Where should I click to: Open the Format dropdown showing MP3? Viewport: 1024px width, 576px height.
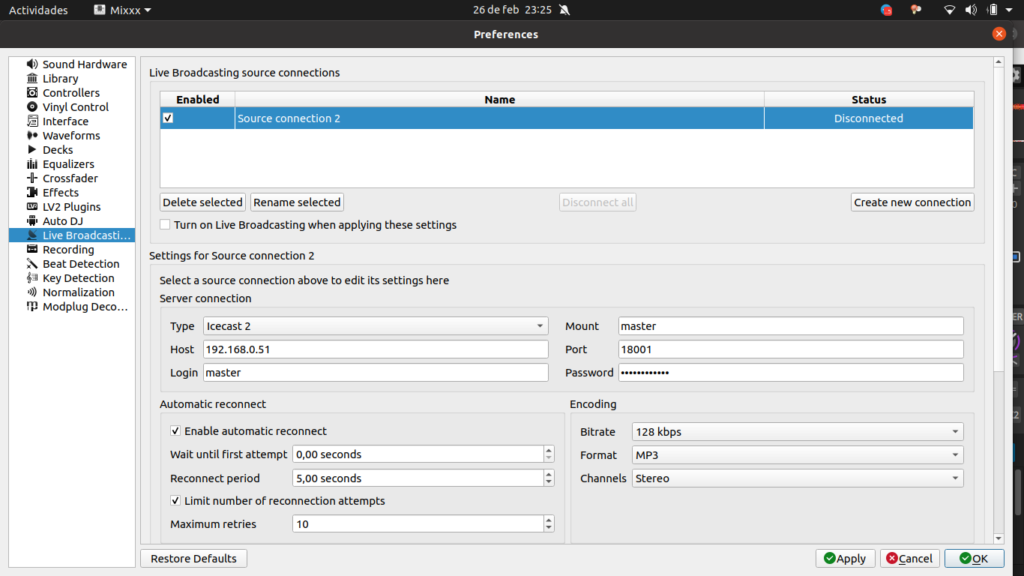tap(797, 455)
